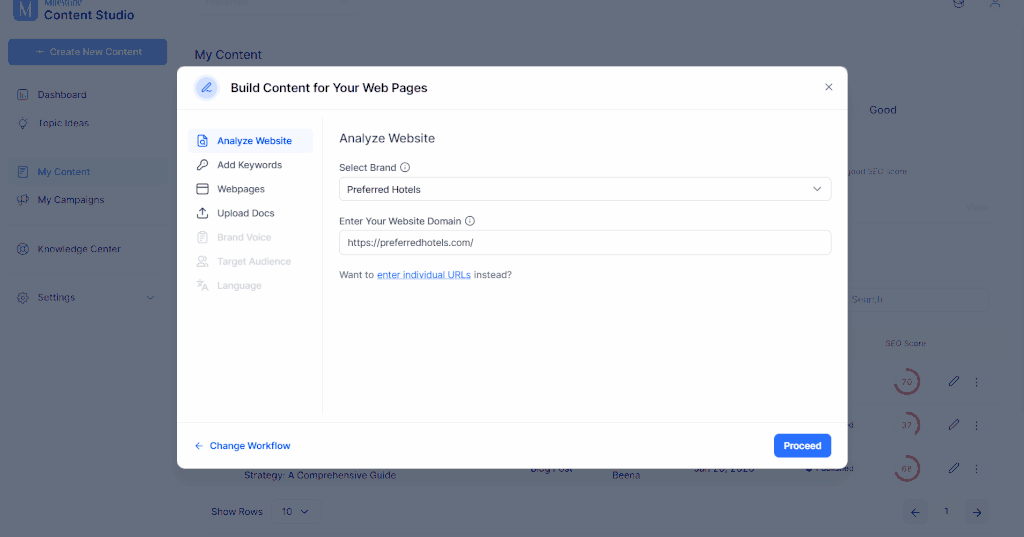The image size is (1024, 537).
Task: Open the Select Brand dropdown
Action: pyautogui.click(x=584, y=189)
